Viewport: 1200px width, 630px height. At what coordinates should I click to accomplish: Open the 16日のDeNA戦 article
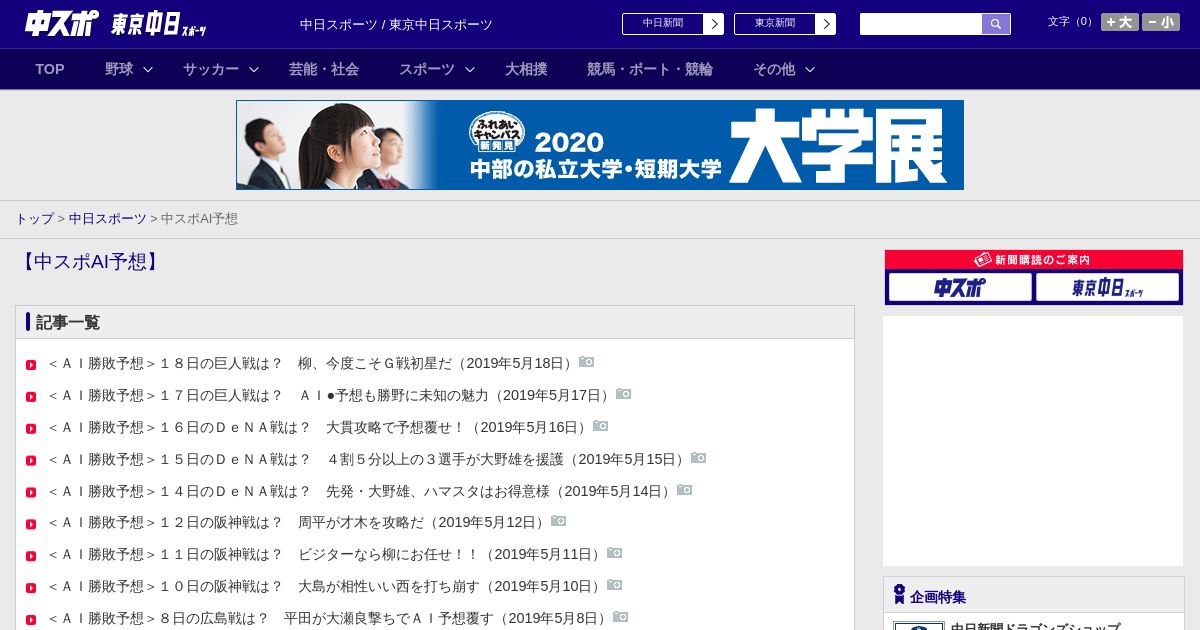(320, 427)
